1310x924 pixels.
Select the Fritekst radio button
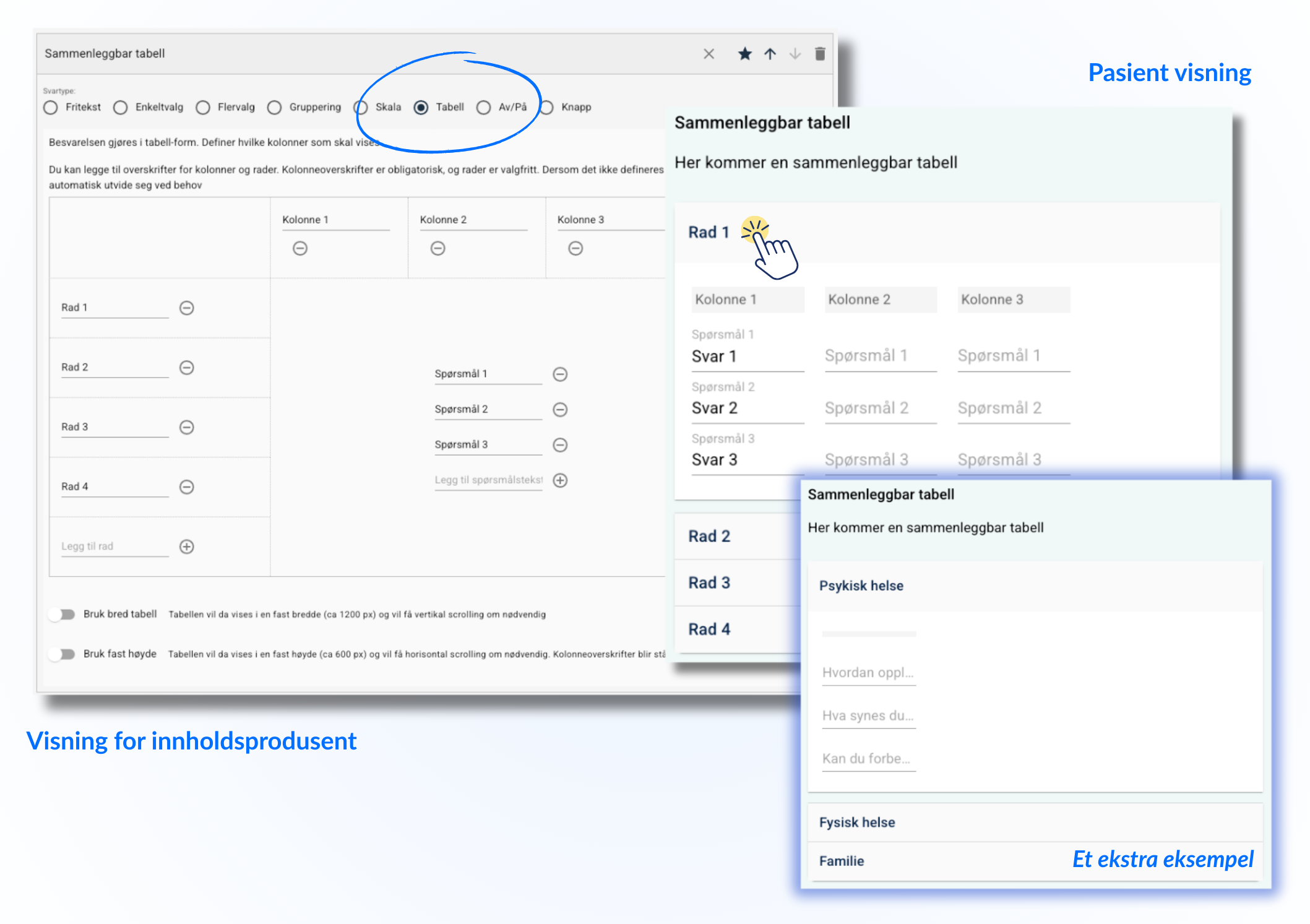51,108
